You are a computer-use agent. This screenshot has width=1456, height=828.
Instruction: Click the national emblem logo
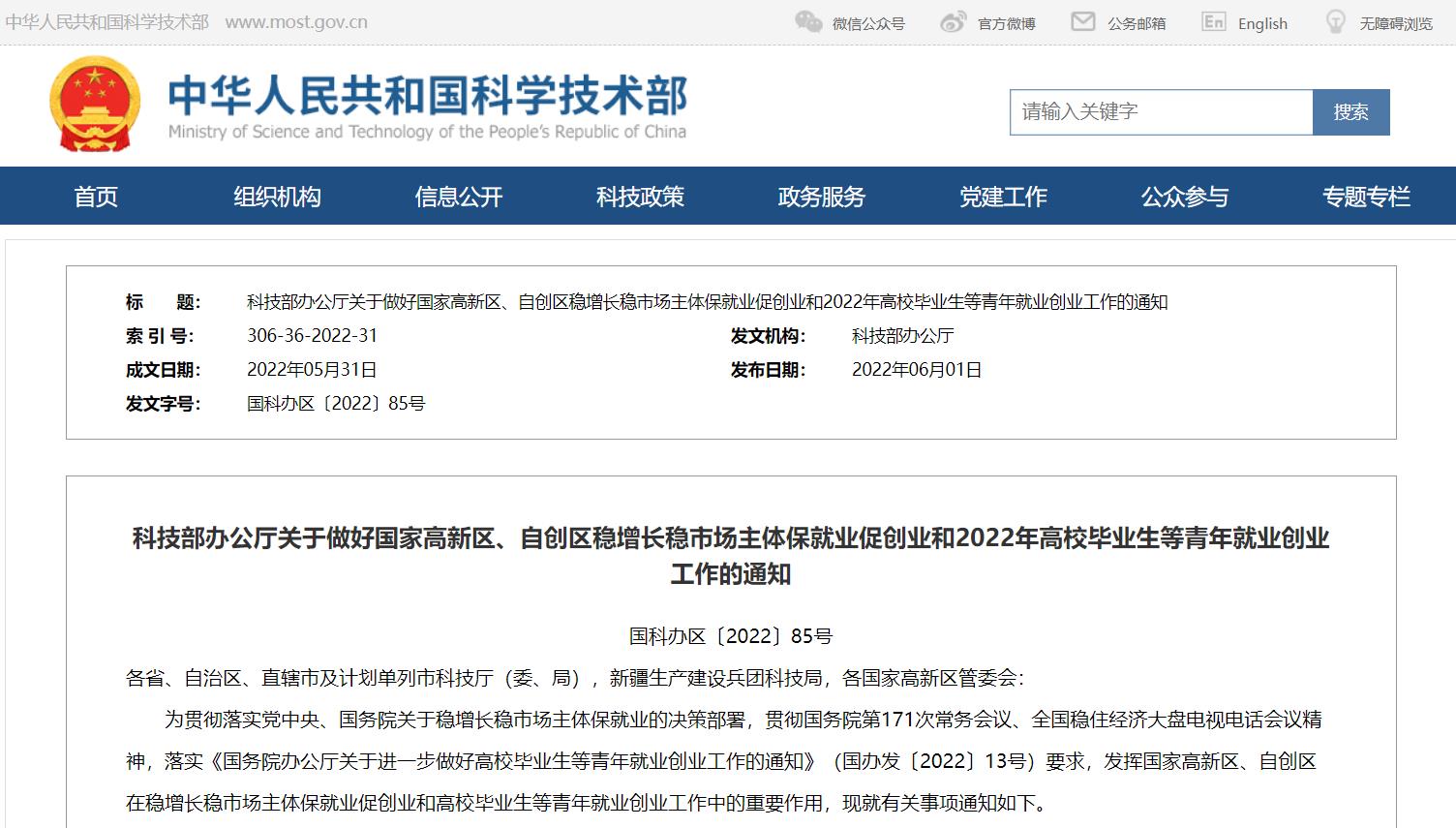[95, 105]
